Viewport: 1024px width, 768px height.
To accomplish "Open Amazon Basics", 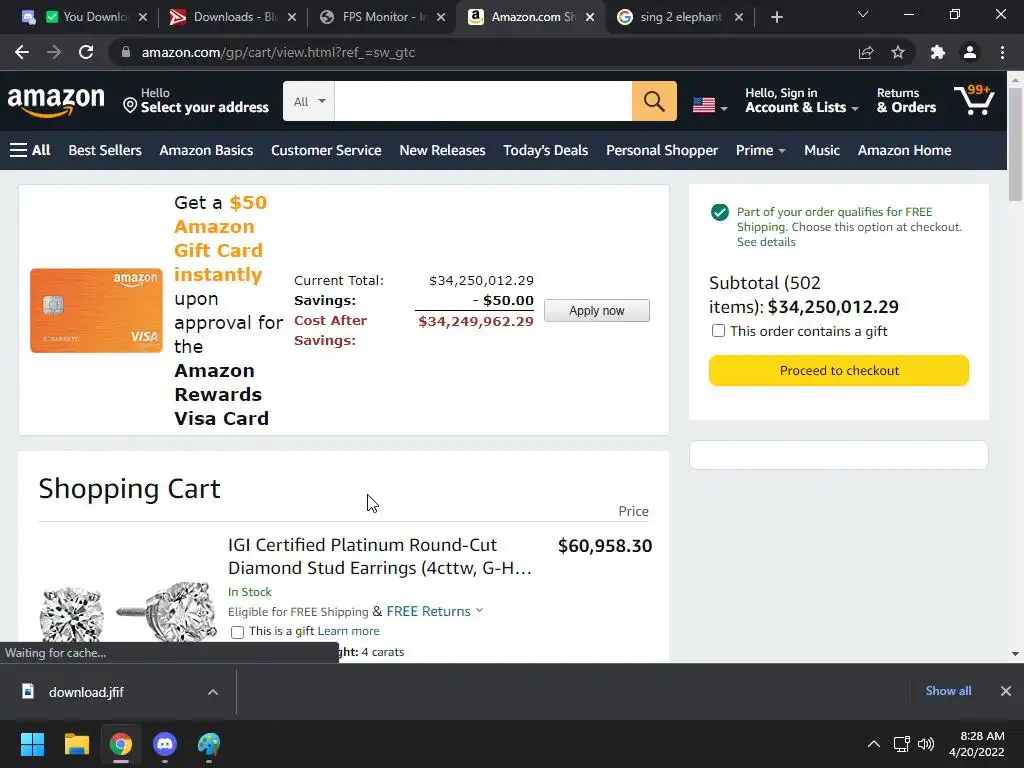I will click(x=206, y=150).
